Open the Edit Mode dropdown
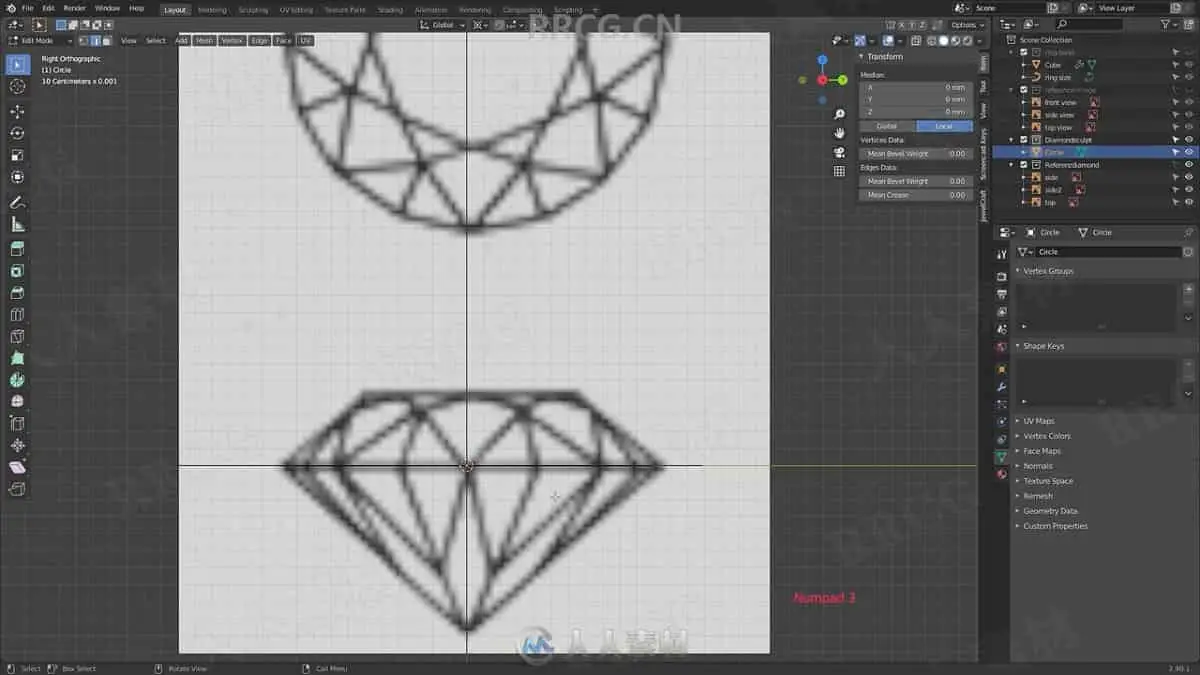The width and height of the screenshot is (1200, 675). point(40,41)
